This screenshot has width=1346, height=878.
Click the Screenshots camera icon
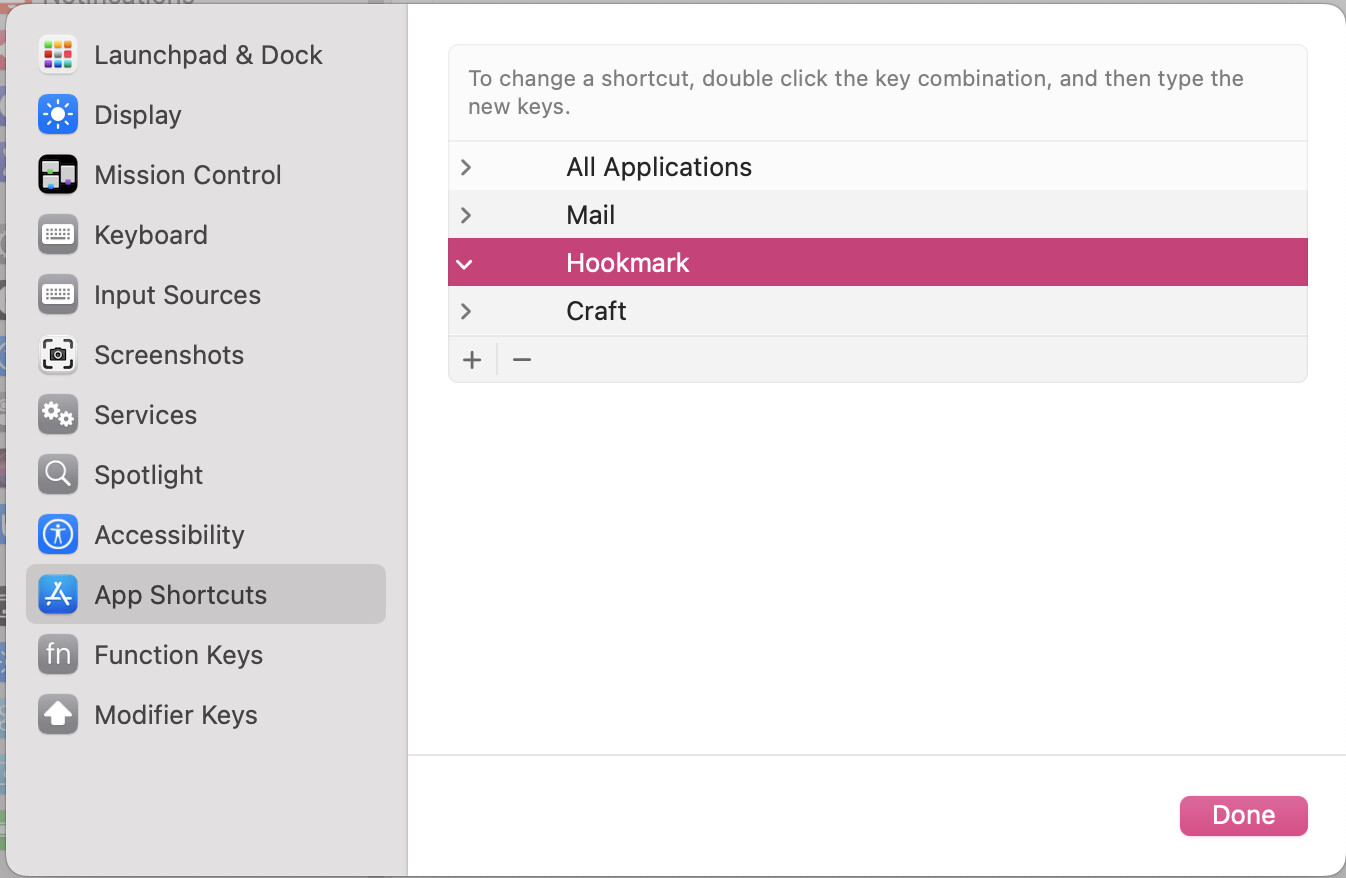pos(58,355)
